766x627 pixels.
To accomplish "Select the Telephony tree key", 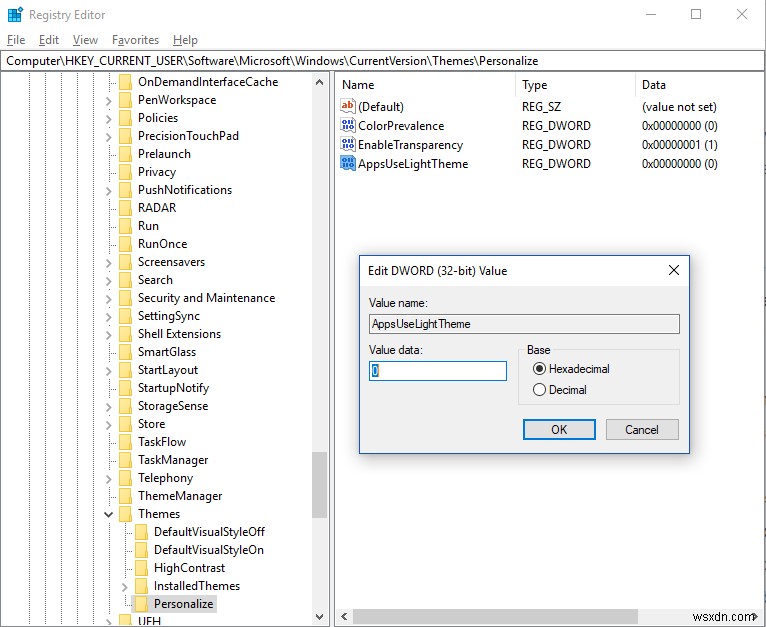I will click(x=165, y=478).
